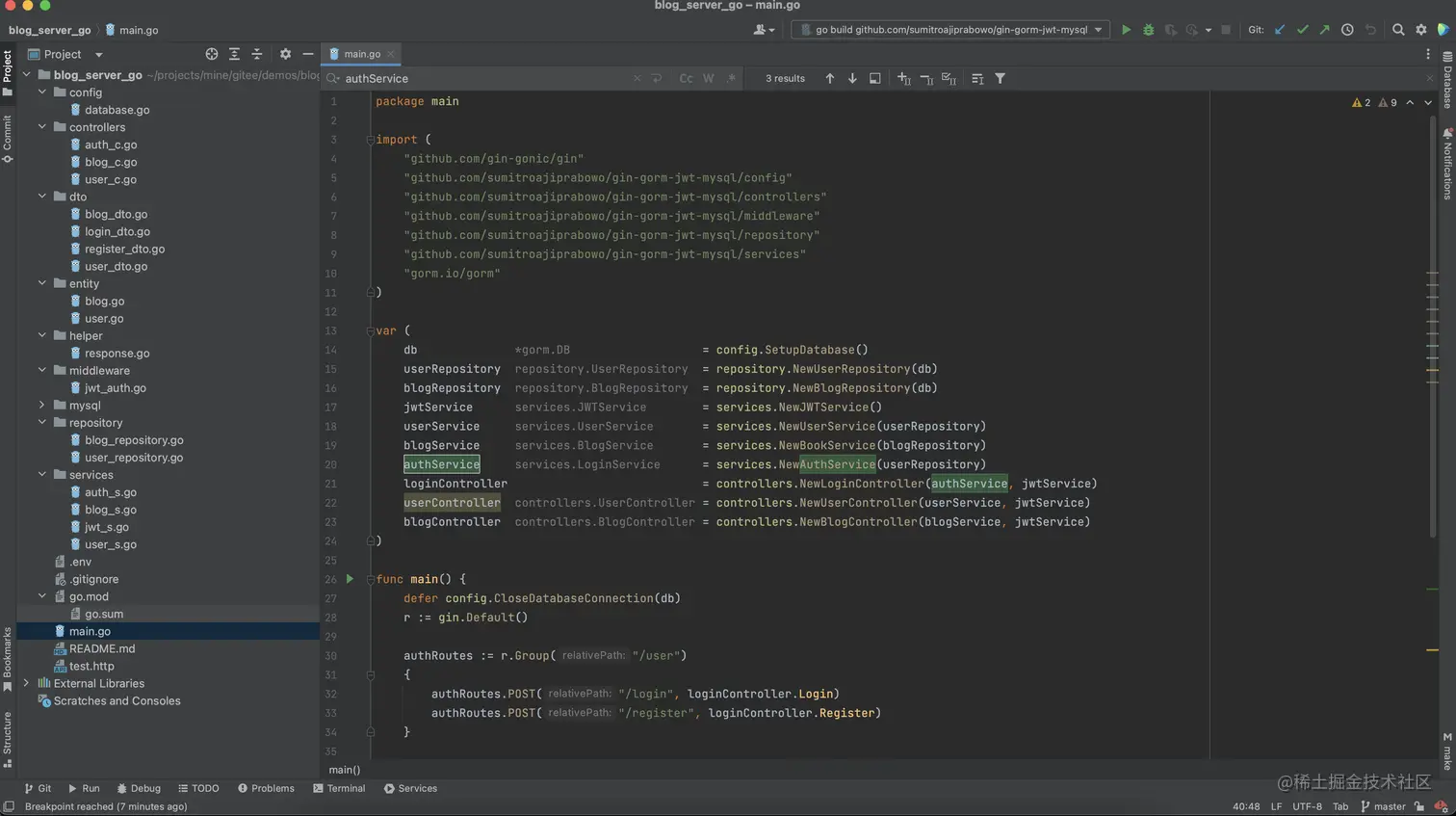The image size is (1456, 816).
Task: Click the run gutter icon beside main()
Action: [x=350, y=579]
